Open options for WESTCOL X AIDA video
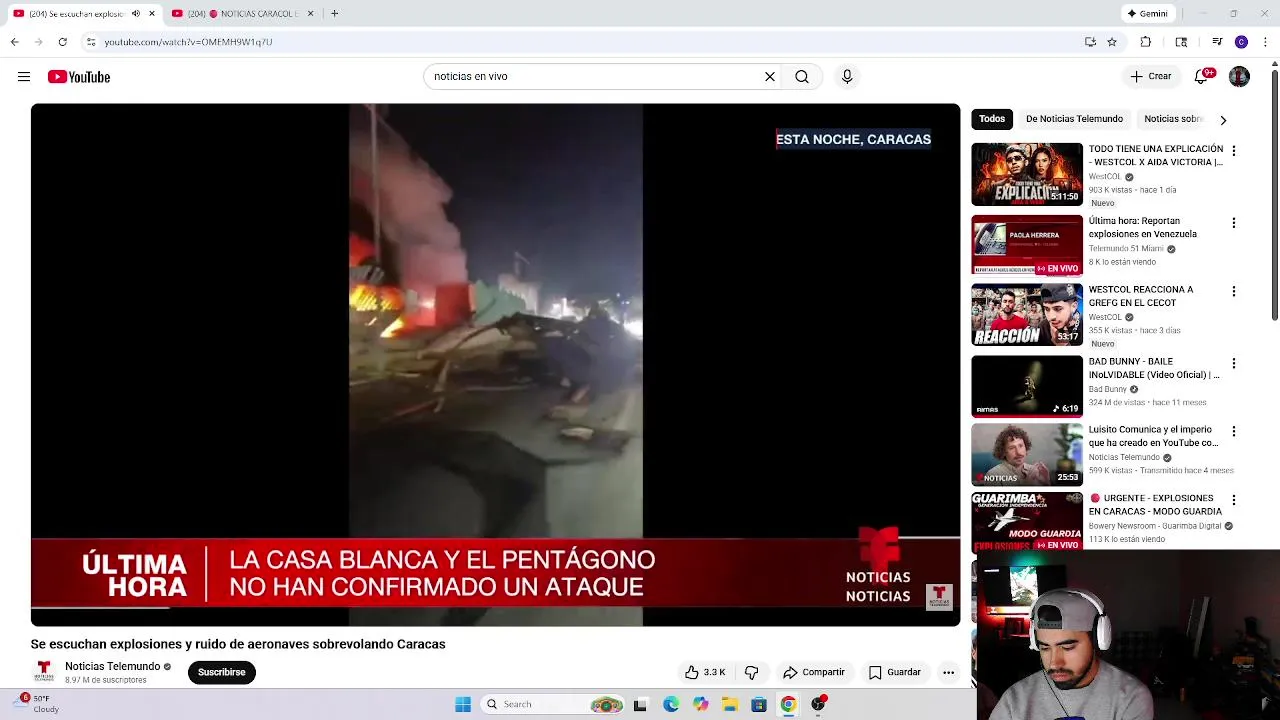Viewport: 1280px width, 720px height. pos(1233,151)
